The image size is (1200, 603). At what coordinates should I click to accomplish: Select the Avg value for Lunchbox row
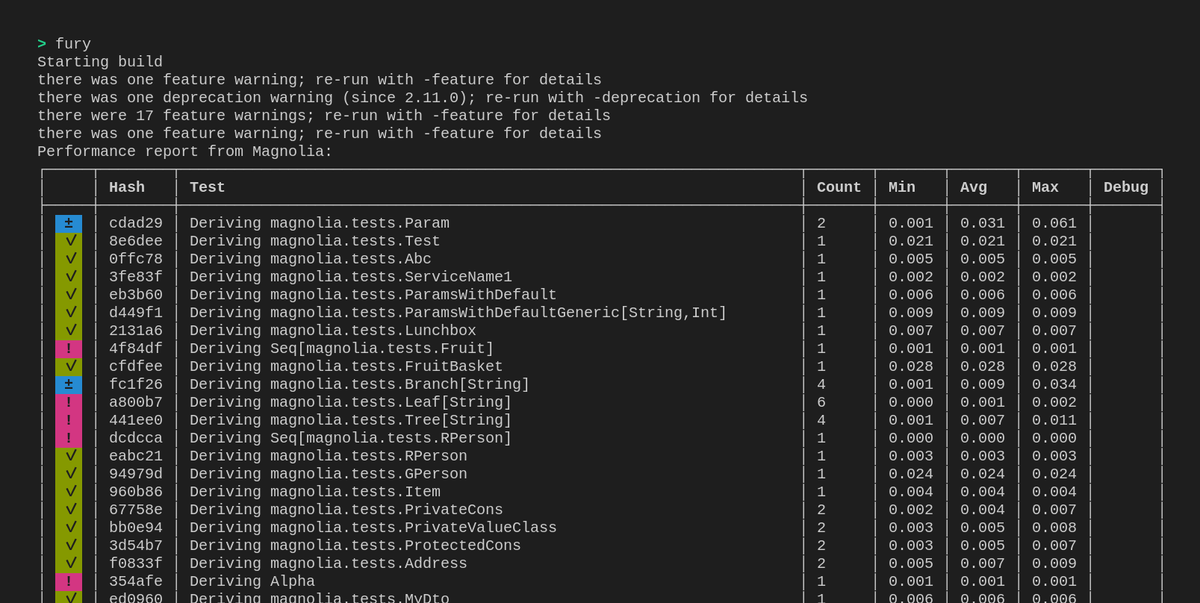coord(980,330)
